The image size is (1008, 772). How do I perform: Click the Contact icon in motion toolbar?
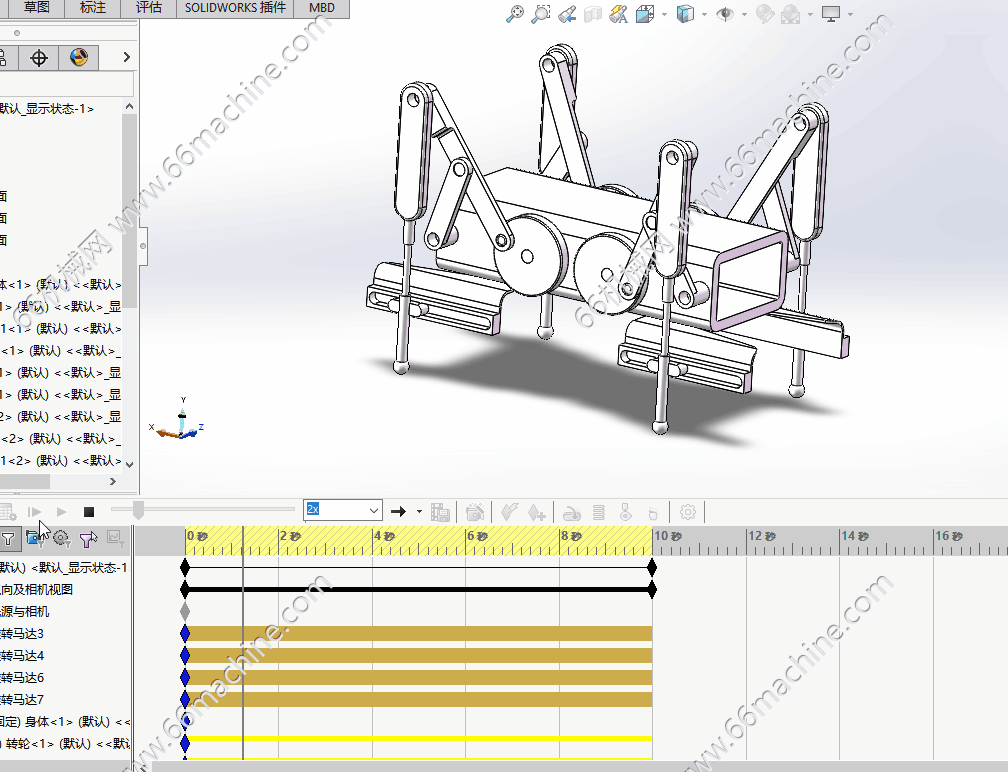(626, 512)
